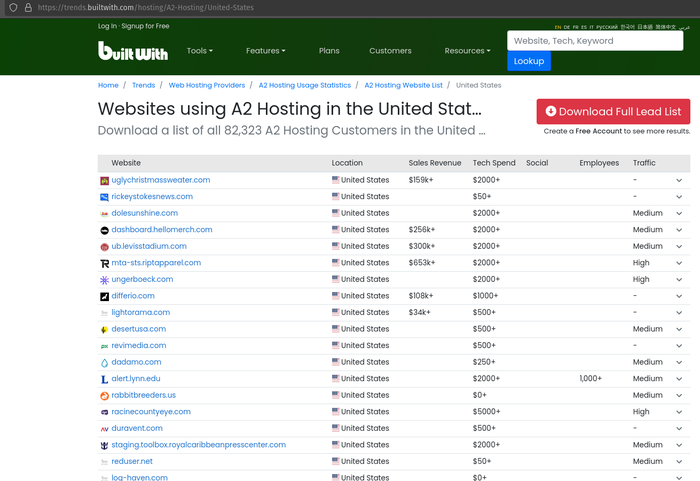Go to the Plans page
Image resolution: width=700 pixels, height=481 pixels.
[329, 51]
